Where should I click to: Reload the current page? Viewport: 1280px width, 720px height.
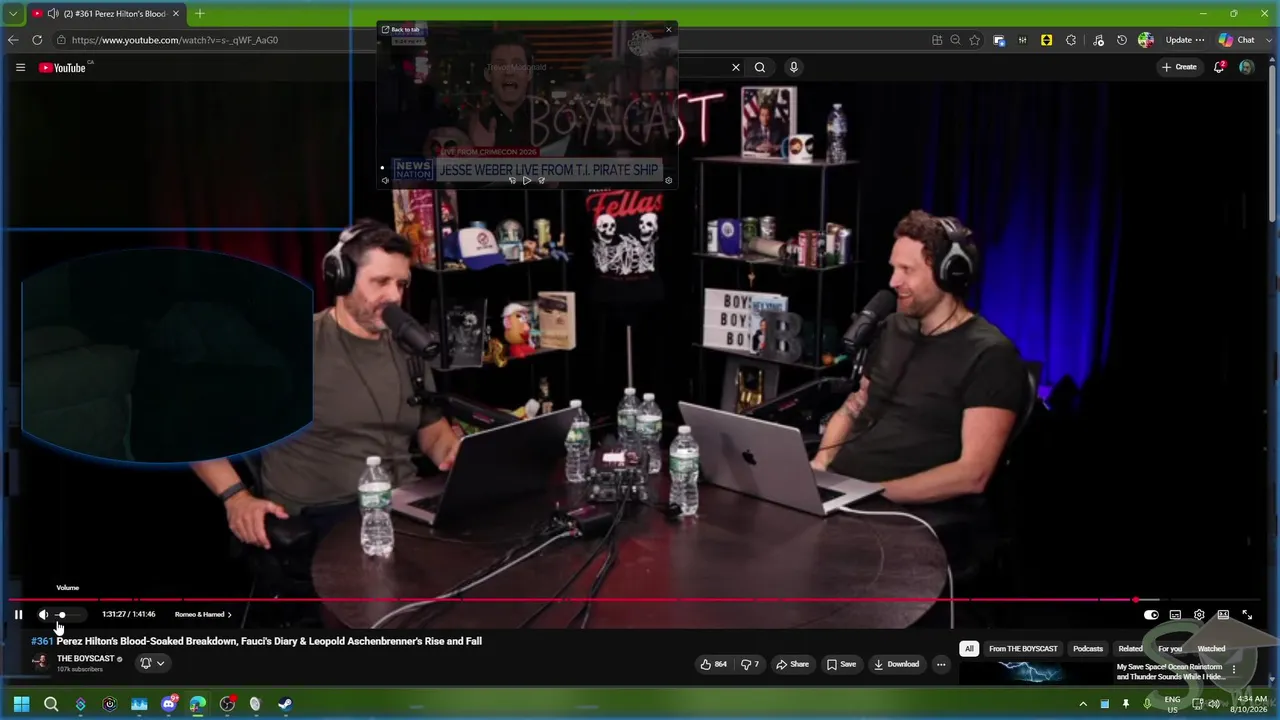pos(37,40)
